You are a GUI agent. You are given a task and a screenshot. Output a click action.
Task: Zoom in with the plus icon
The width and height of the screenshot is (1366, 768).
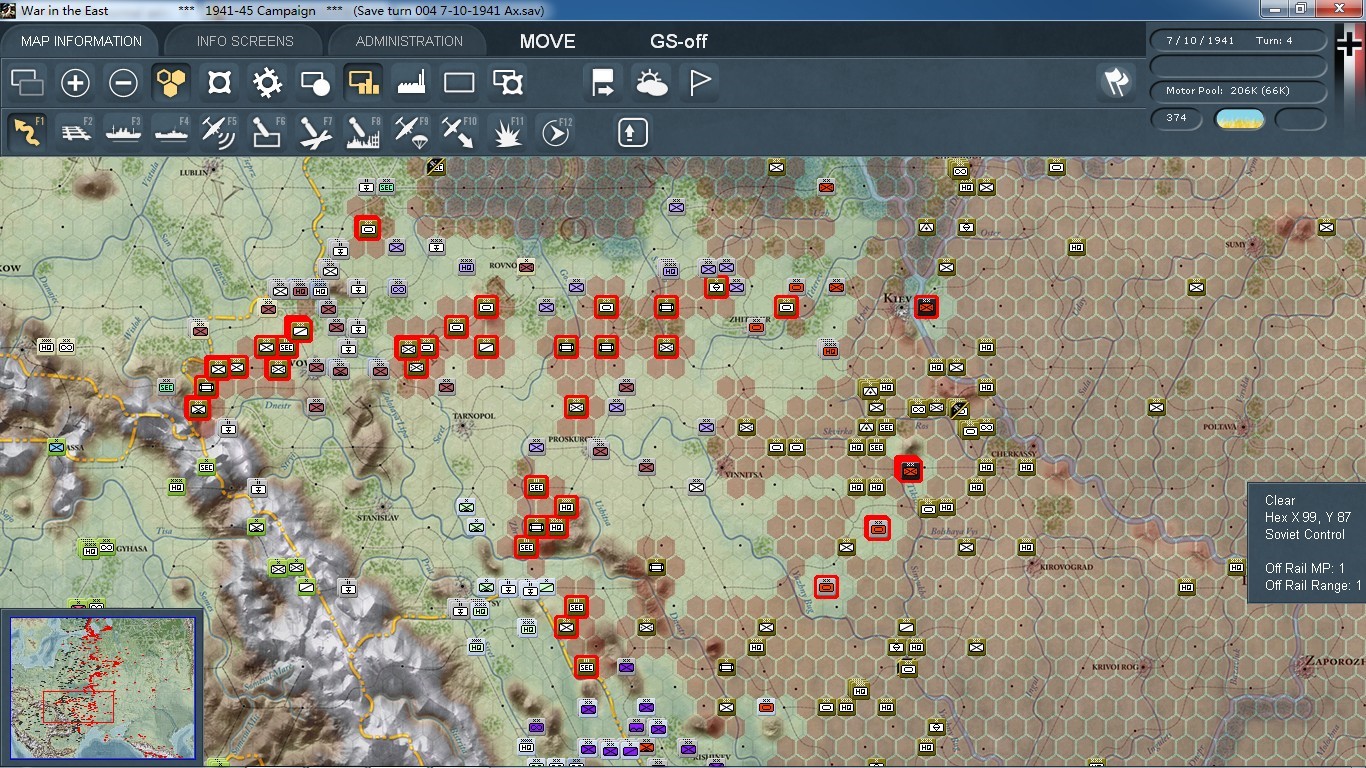(76, 83)
